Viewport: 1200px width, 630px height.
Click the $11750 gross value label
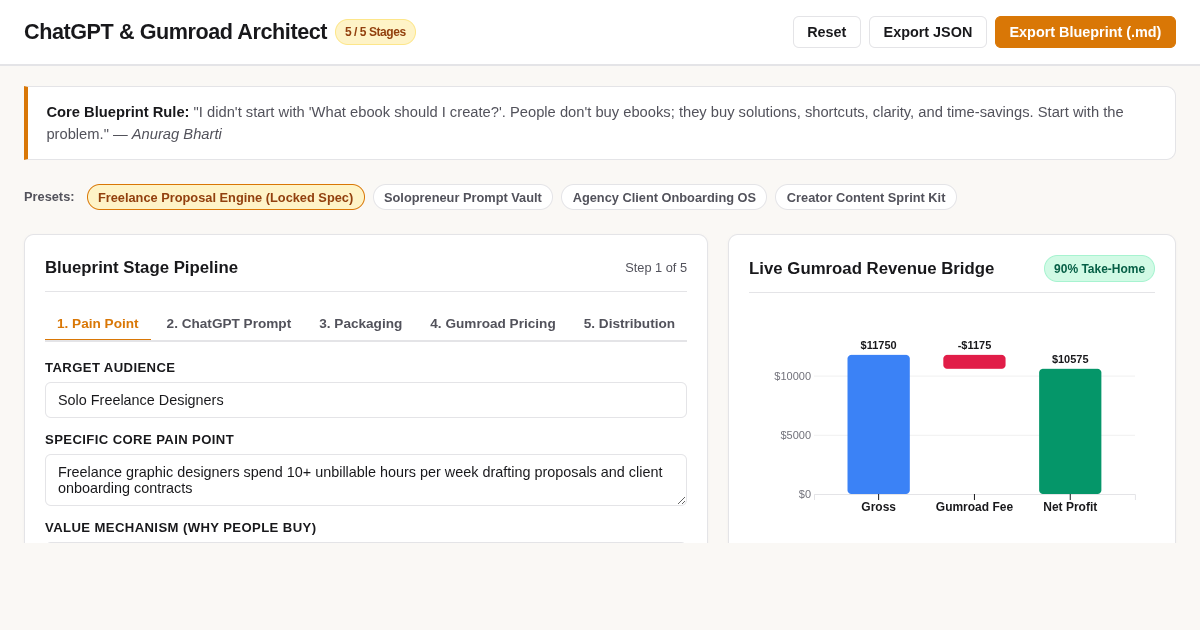tap(879, 345)
